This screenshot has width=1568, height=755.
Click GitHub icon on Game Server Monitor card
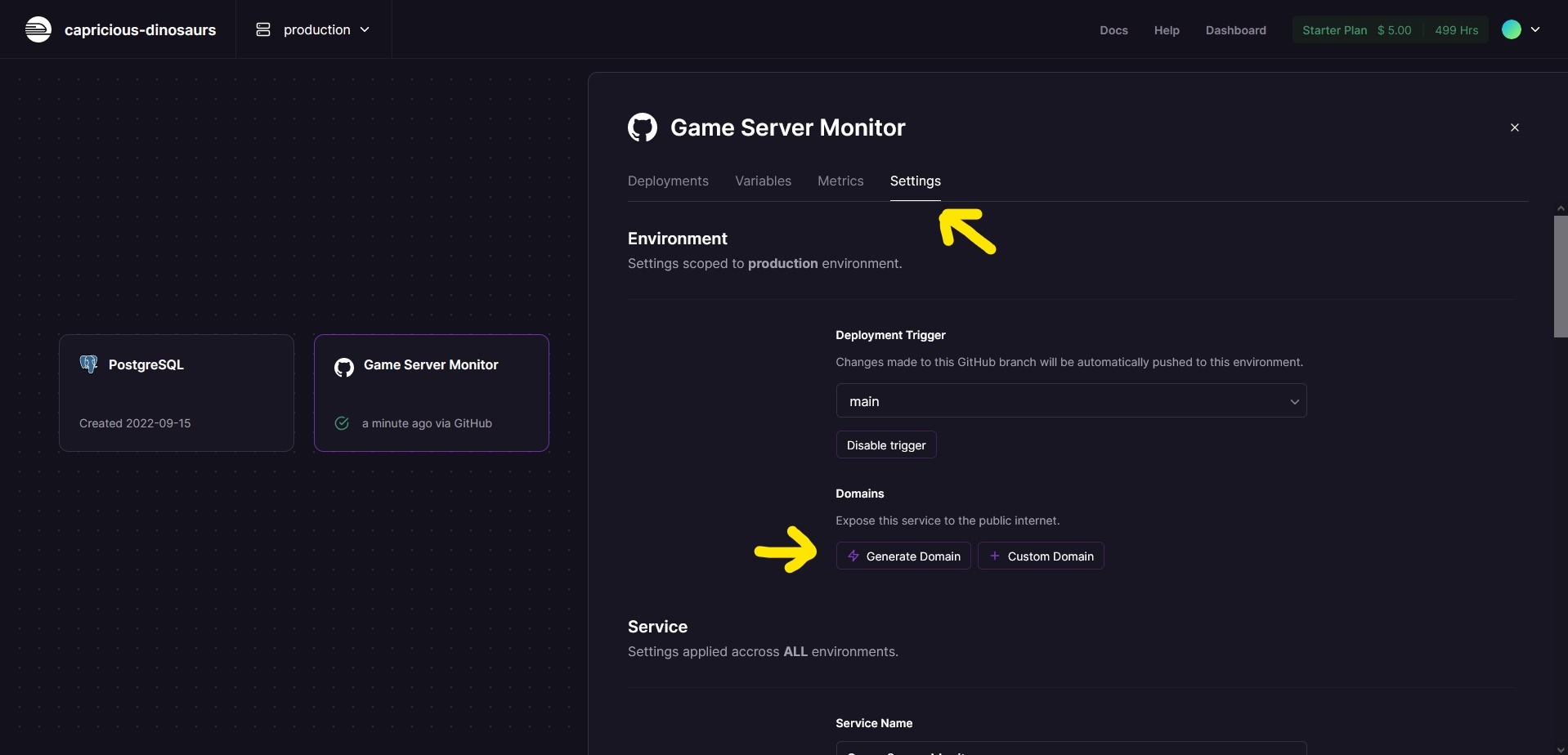coord(344,367)
